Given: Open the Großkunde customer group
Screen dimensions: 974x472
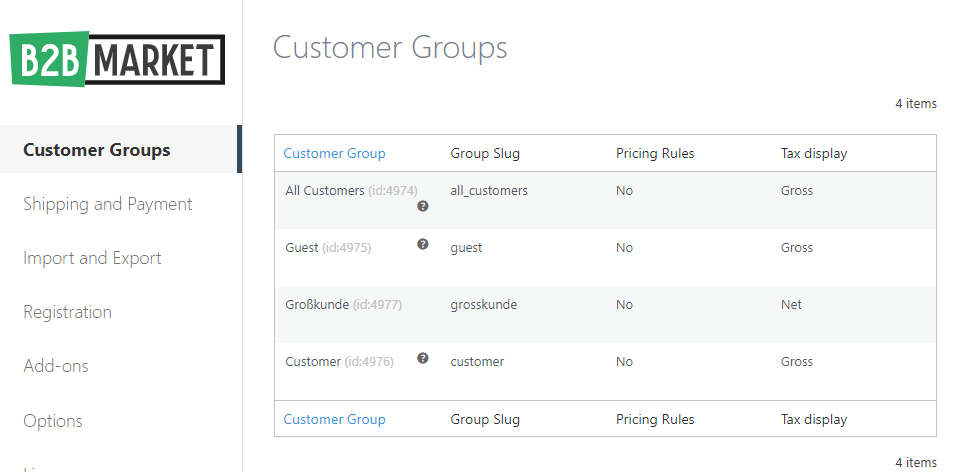Looking at the screenshot, I should (317, 304).
